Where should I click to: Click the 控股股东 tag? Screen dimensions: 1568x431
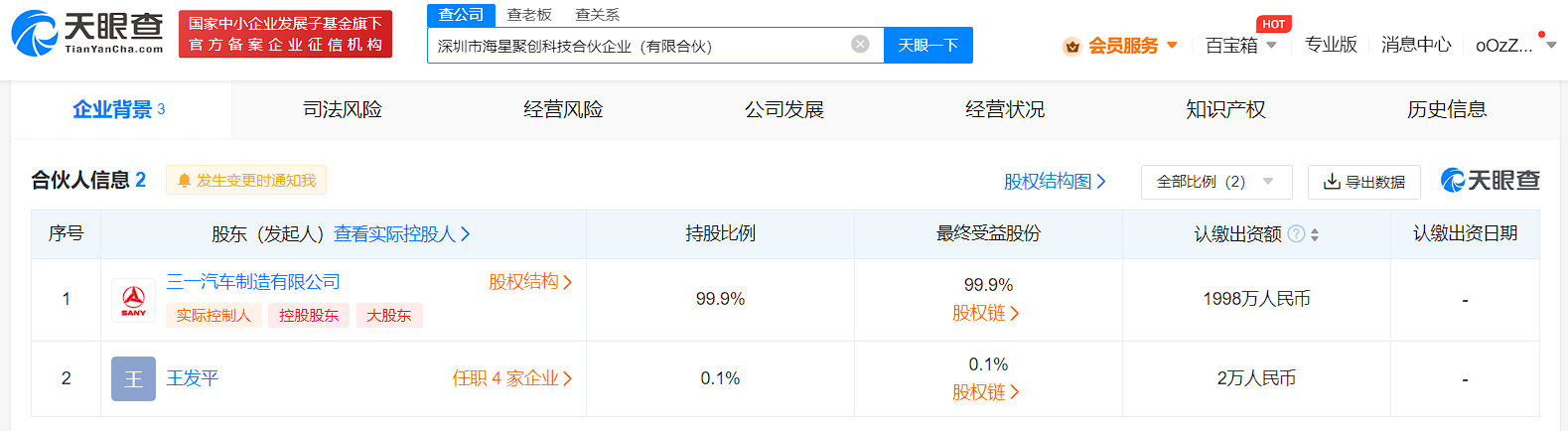coord(309,315)
